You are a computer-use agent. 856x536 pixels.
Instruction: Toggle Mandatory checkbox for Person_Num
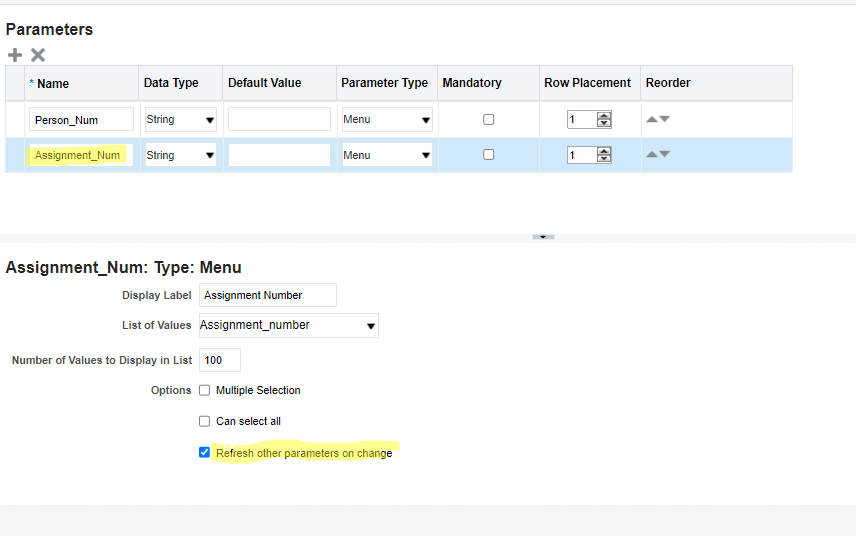[488, 119]
